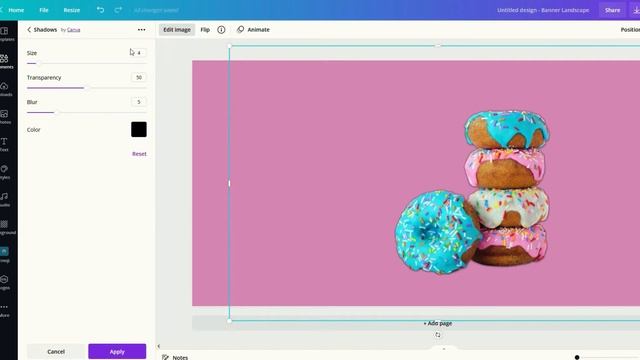The height and width of the screenshot is (360, 640).
Task: Open the Background sidebar tab
Action: tap(5, 227)
